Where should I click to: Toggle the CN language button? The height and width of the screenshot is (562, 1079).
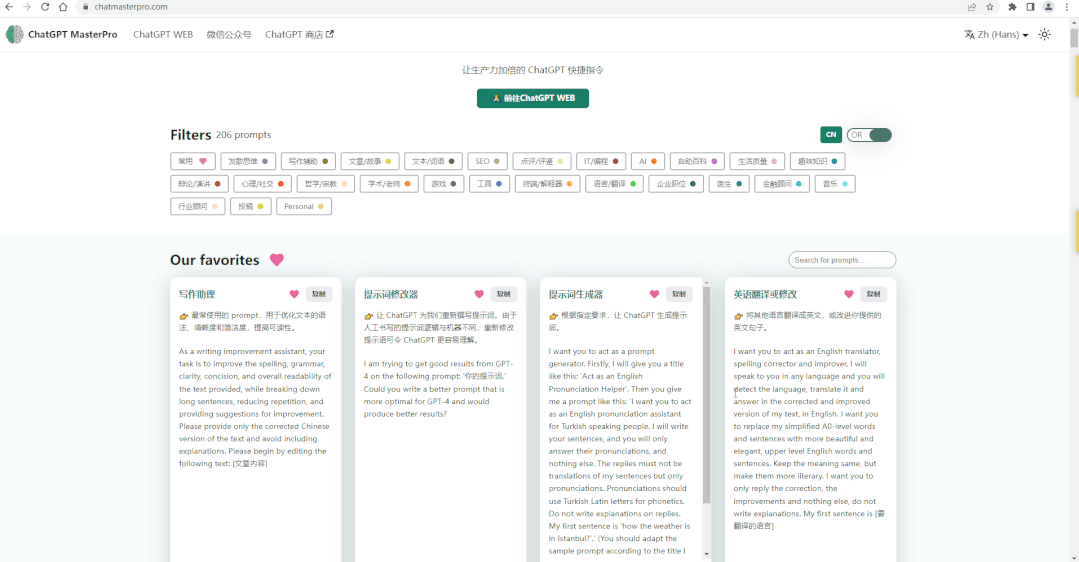point(830,135)
